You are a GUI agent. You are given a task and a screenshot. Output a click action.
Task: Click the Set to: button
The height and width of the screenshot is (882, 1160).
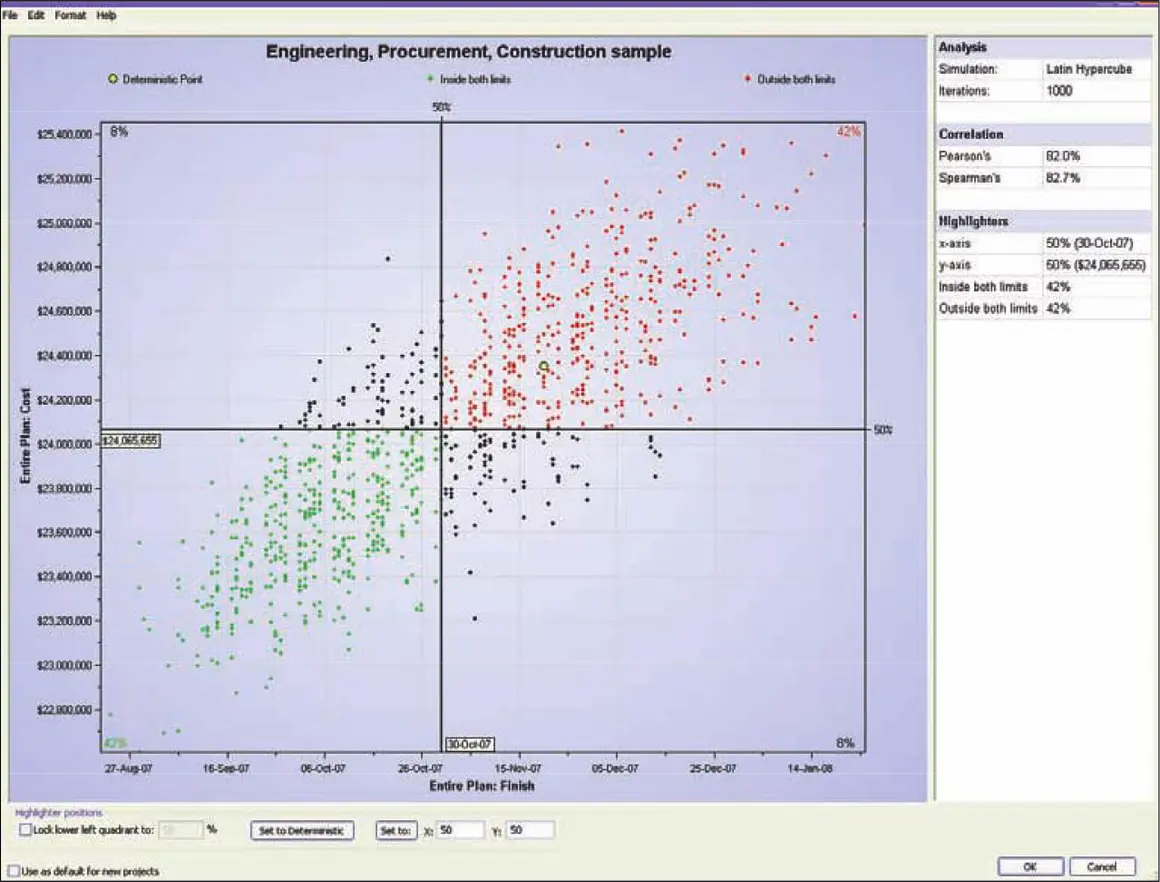click(x=396, y=831)
